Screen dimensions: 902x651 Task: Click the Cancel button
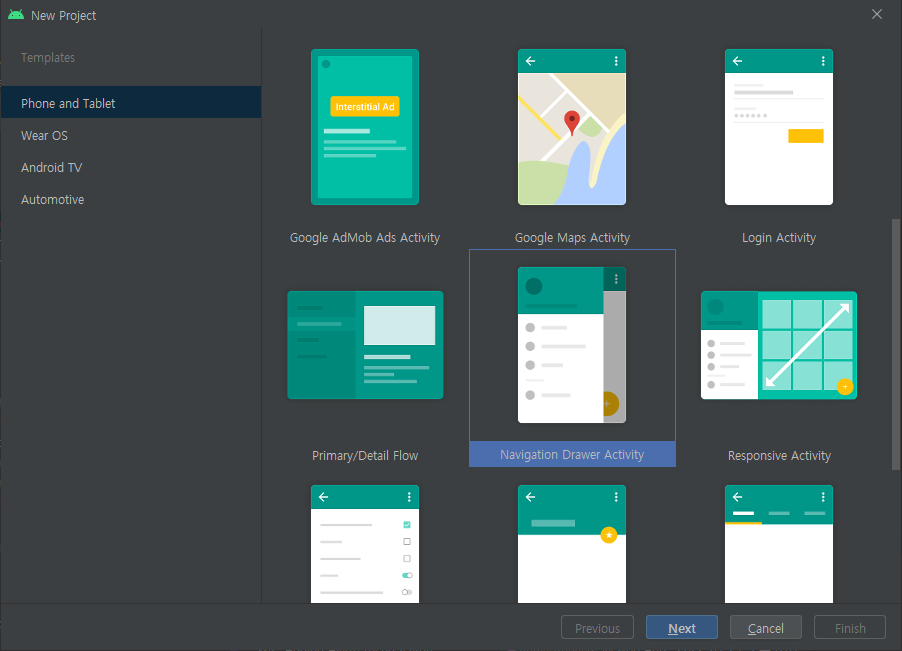tap(766, 627)
